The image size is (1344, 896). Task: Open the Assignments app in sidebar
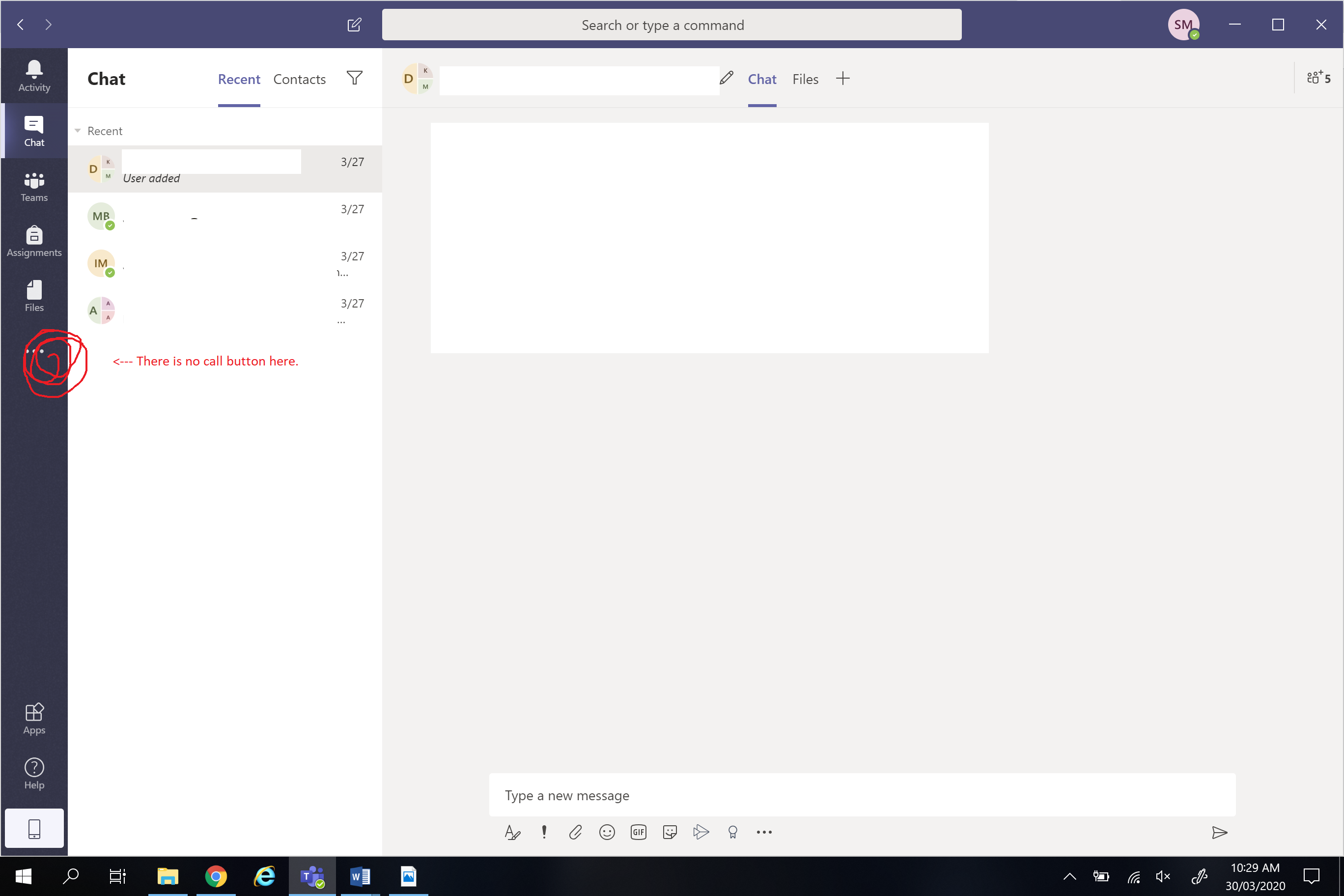(34, 241)
